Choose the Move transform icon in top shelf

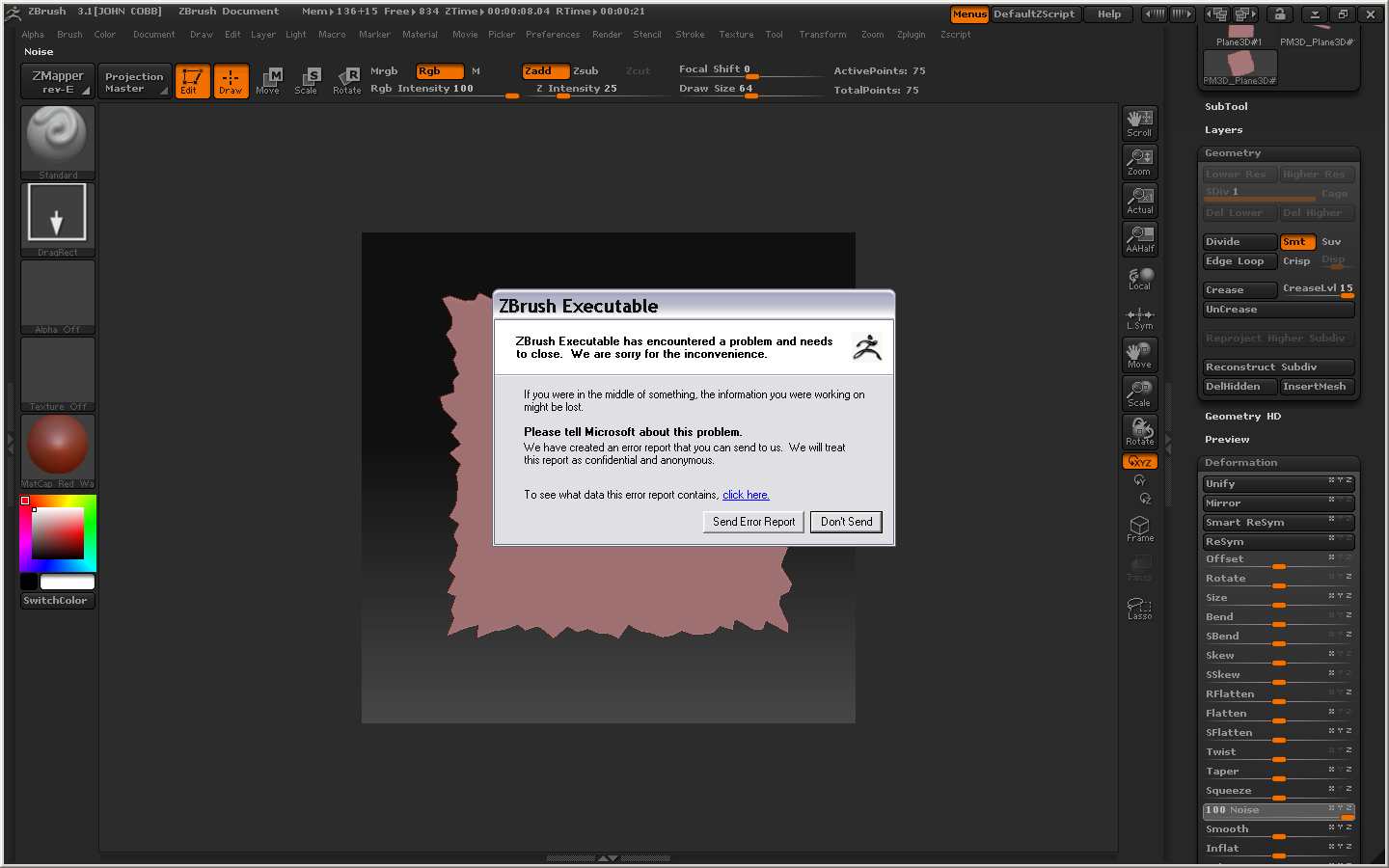point(268,81)
